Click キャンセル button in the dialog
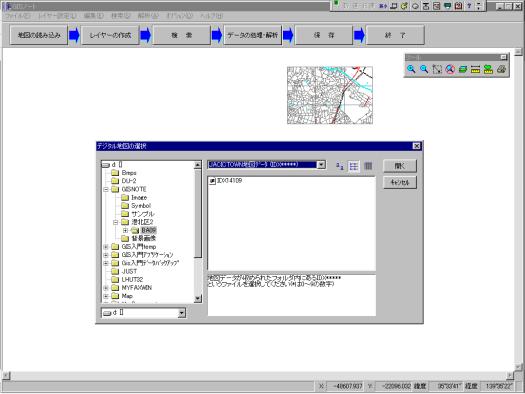The image size is (525, 394). tap(400, 182)
